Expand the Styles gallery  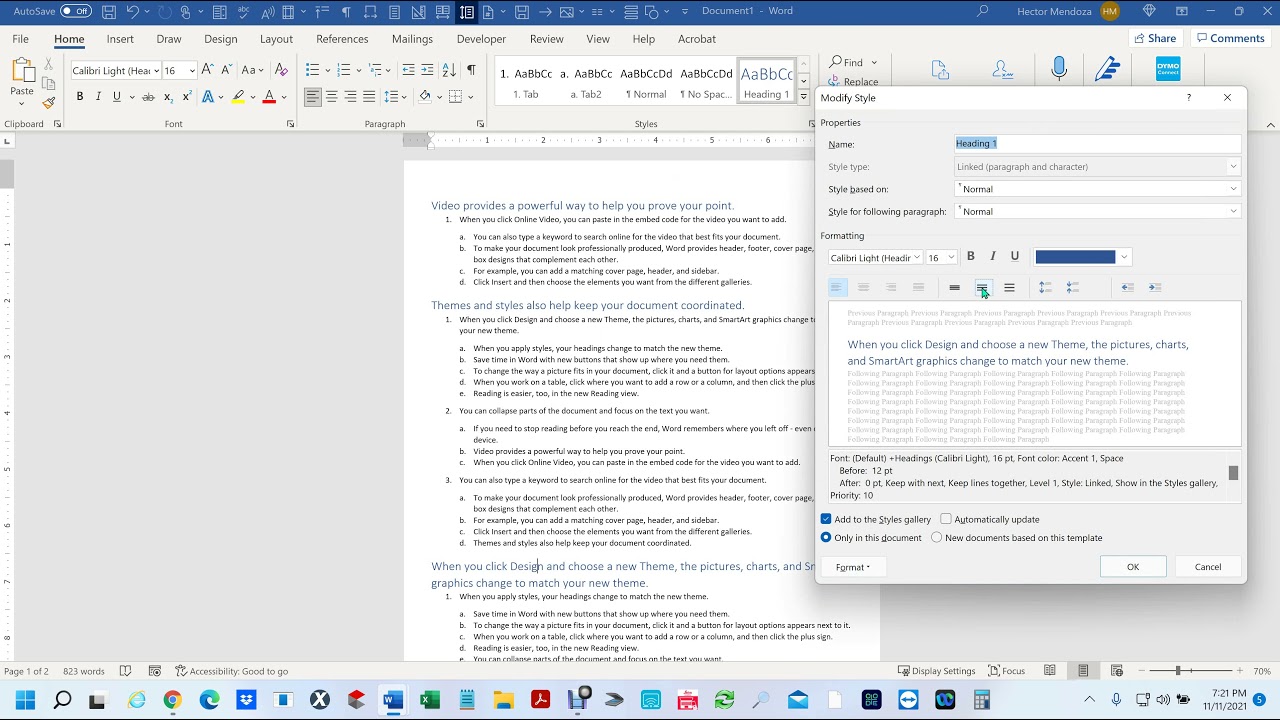click(803, 97)
